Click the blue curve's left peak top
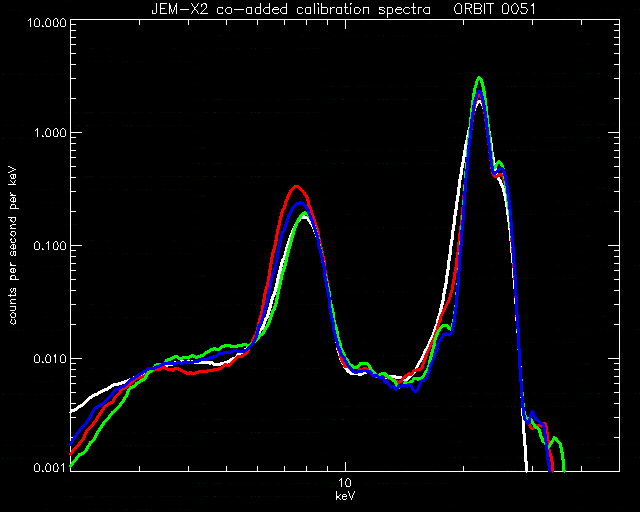This screenshot has width=640, height=512. pyautogui.click(x=300, y=203)
